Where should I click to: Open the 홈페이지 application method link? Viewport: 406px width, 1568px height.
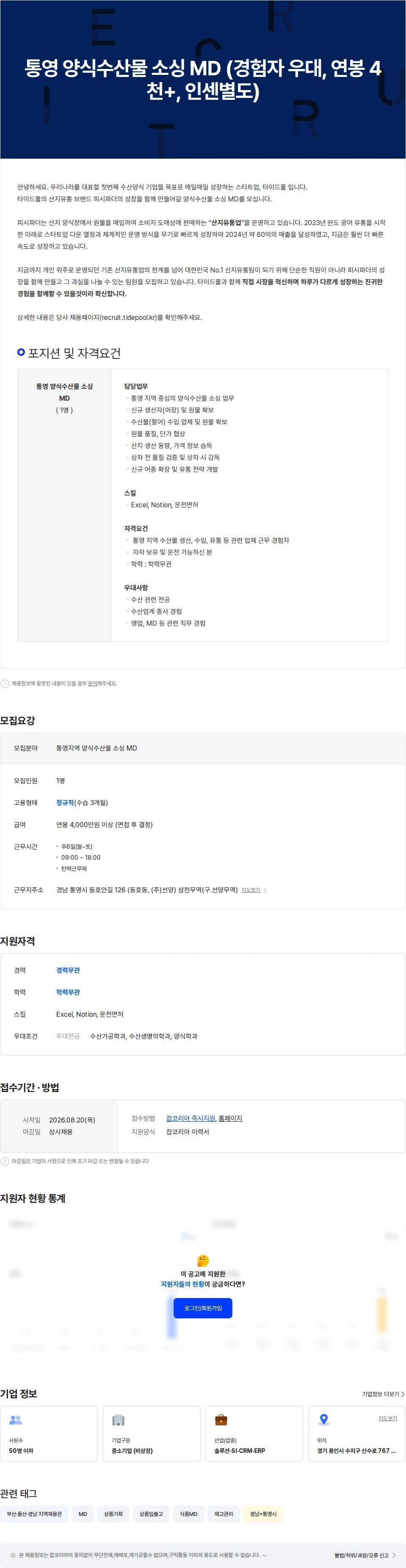230,1118
